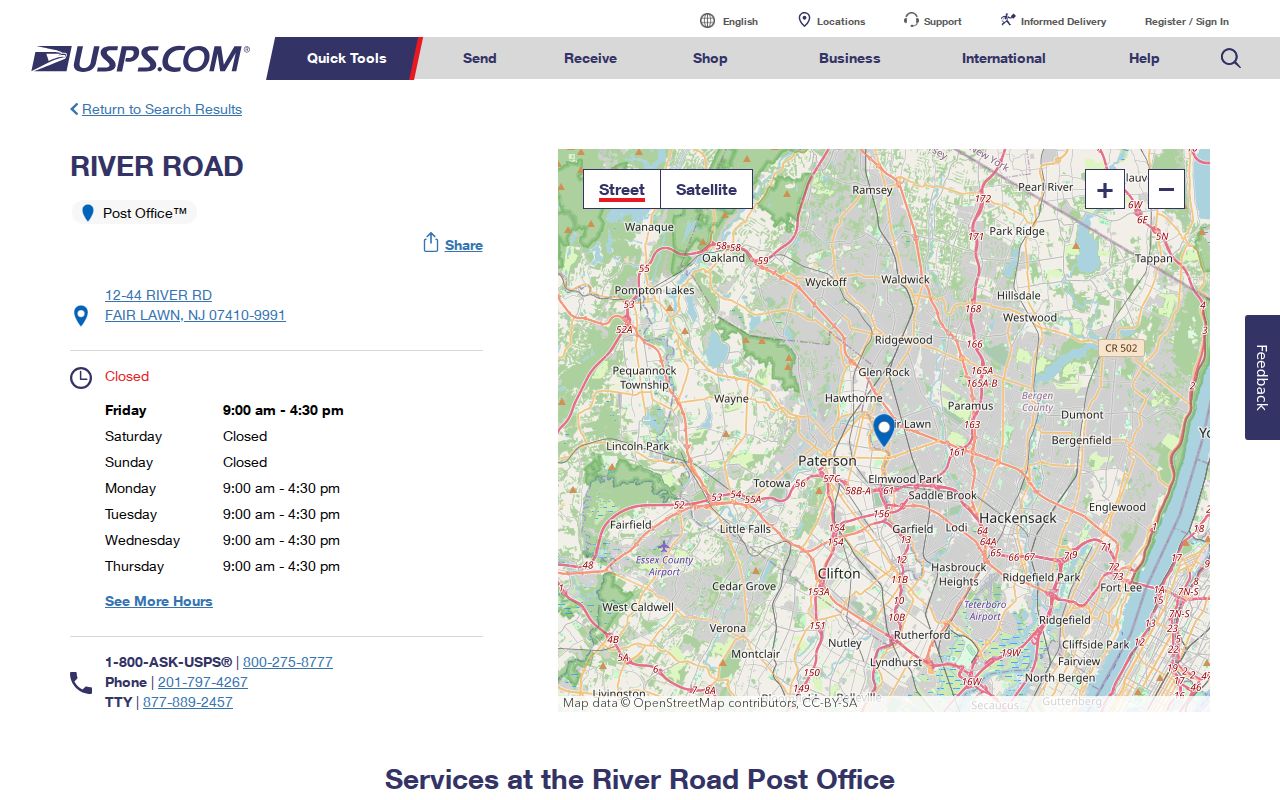Click TTY number 877-889-2457

(188, 702)
